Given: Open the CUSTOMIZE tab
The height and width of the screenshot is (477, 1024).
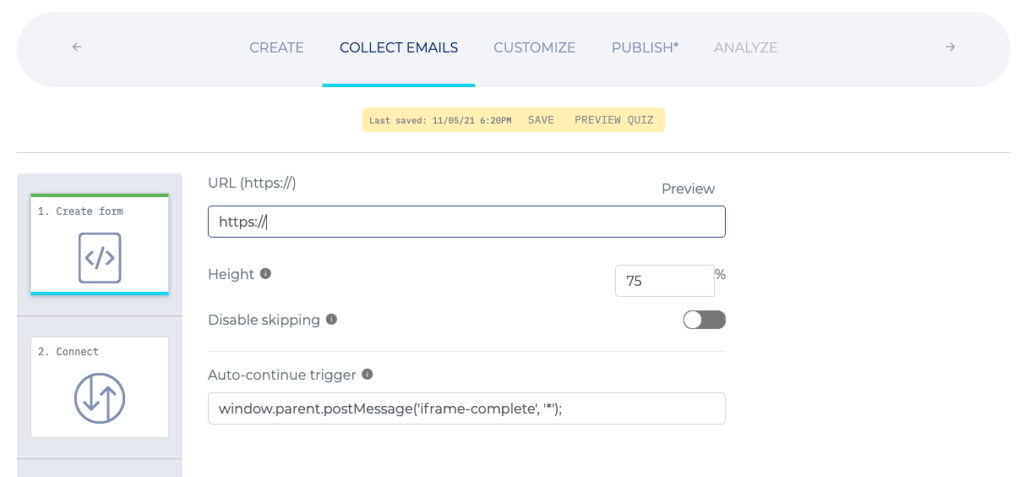Looking at the screenshot, I should [x=534, y=48].
